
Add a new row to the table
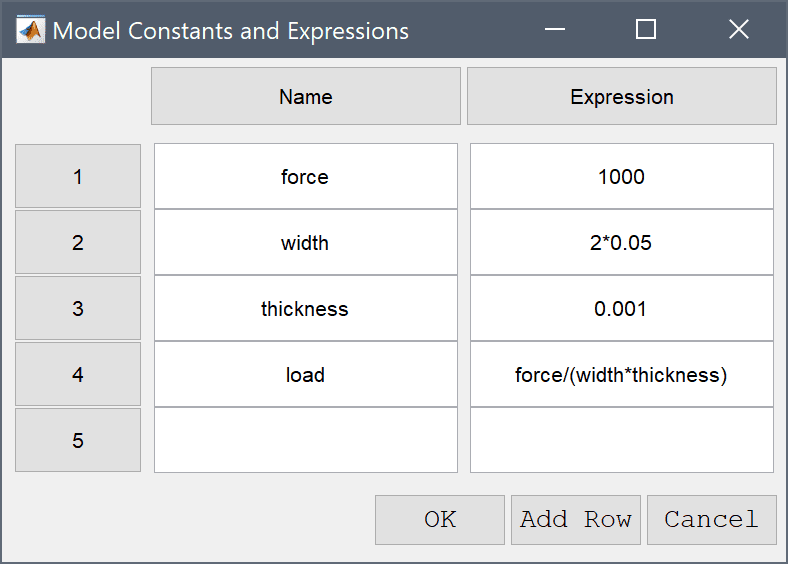[x=576, y=520]
